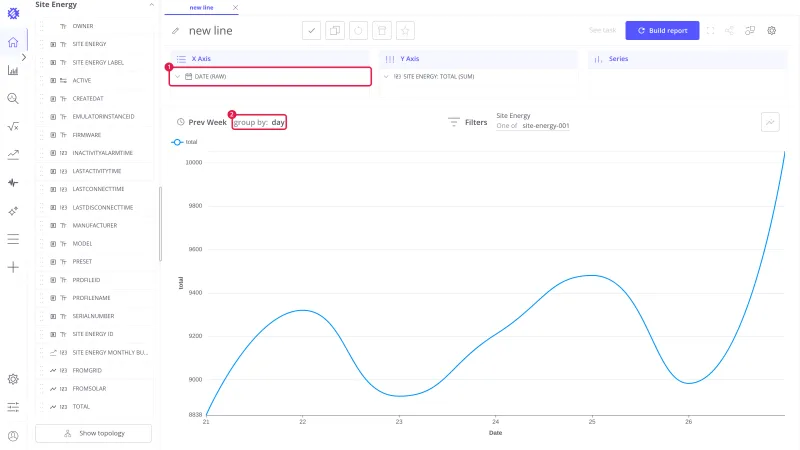Open the pulse waveform icon in sidebar
800x450 pixels.
[x=13, y=183]
